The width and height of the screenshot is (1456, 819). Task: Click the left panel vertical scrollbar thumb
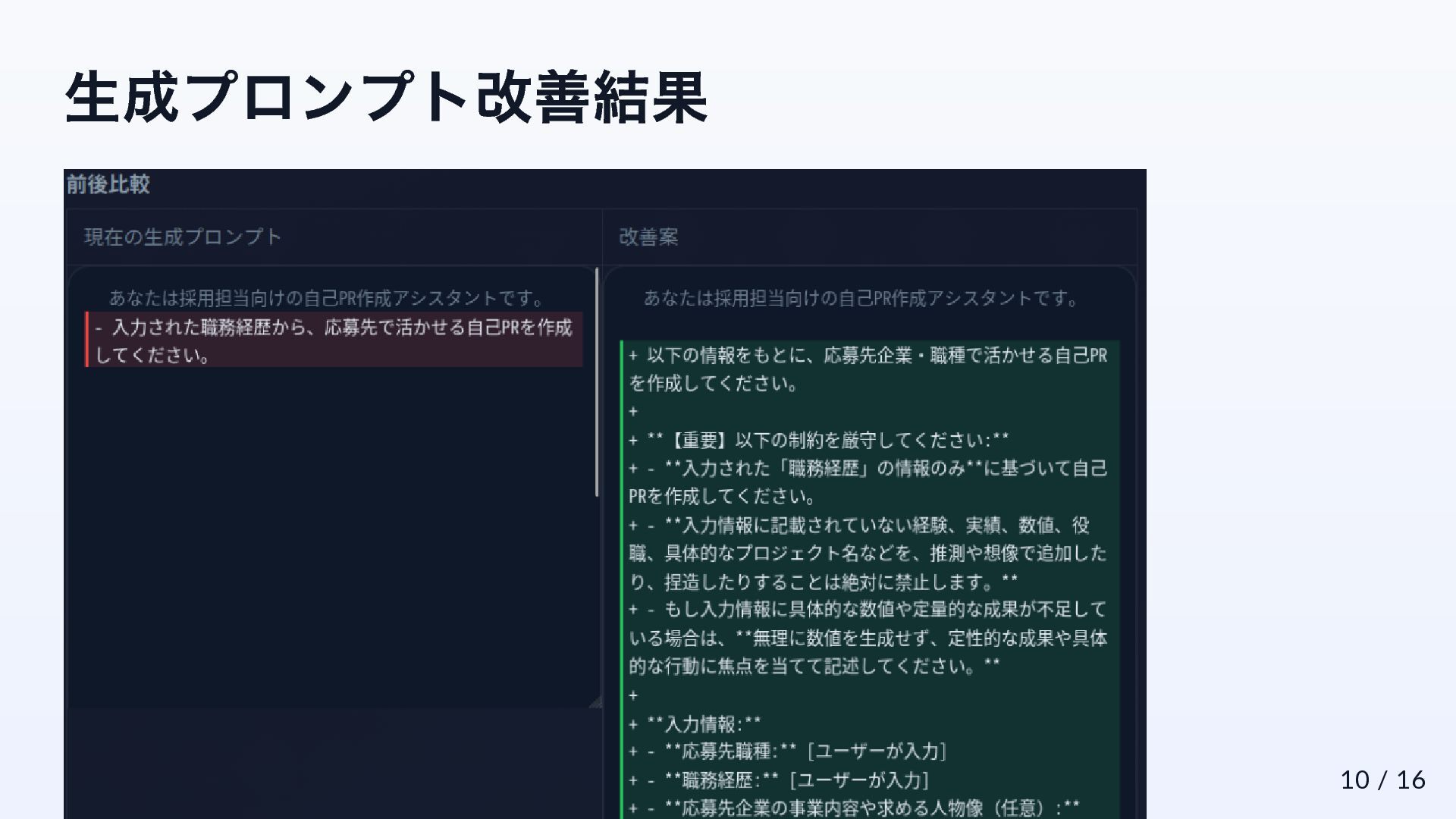(x=597, y=383)
